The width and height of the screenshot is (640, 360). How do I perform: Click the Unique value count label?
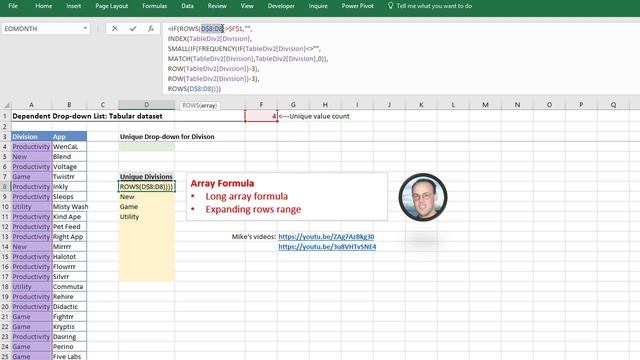tap(314, 116)
